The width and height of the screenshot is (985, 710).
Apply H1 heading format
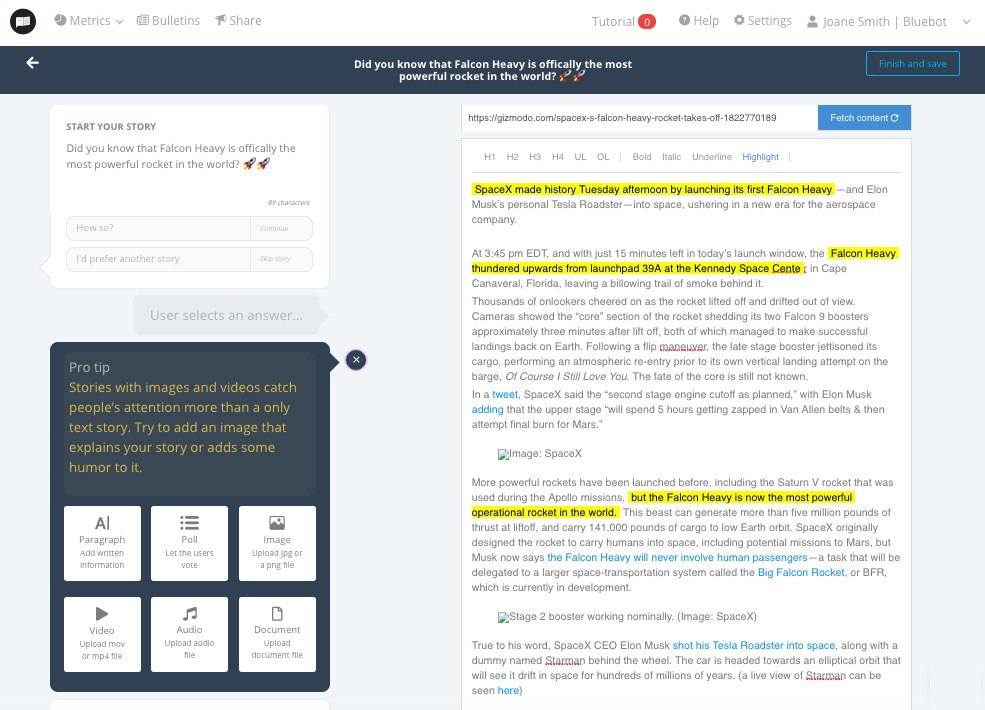(490, 157)
